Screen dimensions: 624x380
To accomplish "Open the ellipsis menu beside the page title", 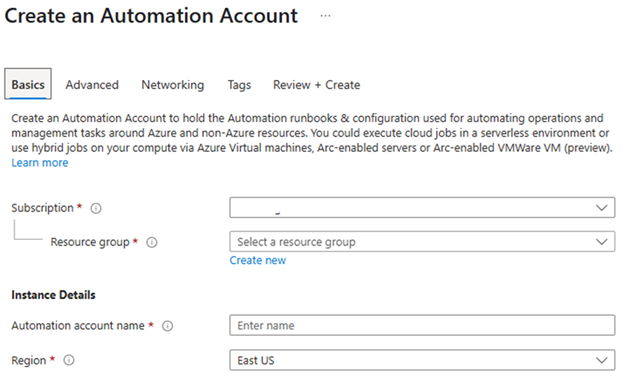I will point(325,16).
